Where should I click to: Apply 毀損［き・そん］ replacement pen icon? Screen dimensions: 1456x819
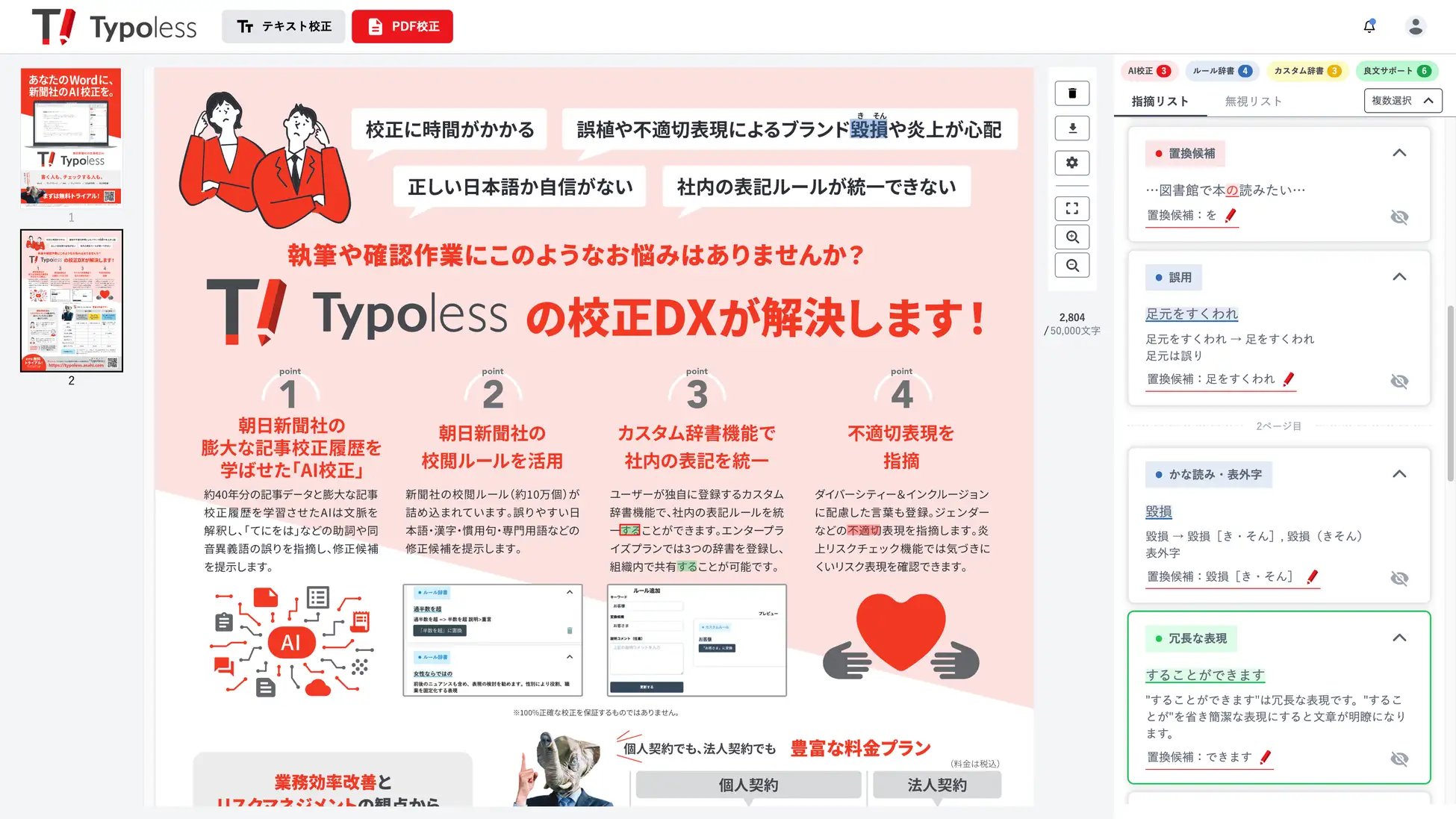(1312, 576)
